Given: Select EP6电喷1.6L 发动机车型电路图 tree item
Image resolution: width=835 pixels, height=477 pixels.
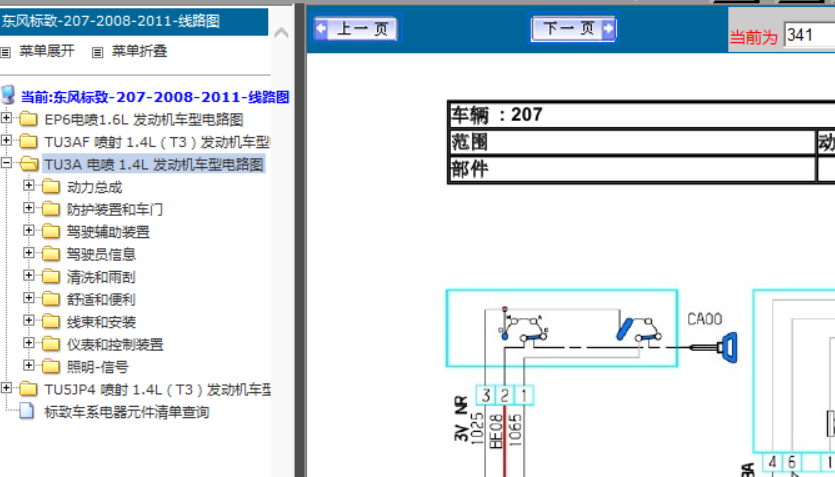Looking at the screenshot, I should (x=144, y=119).
